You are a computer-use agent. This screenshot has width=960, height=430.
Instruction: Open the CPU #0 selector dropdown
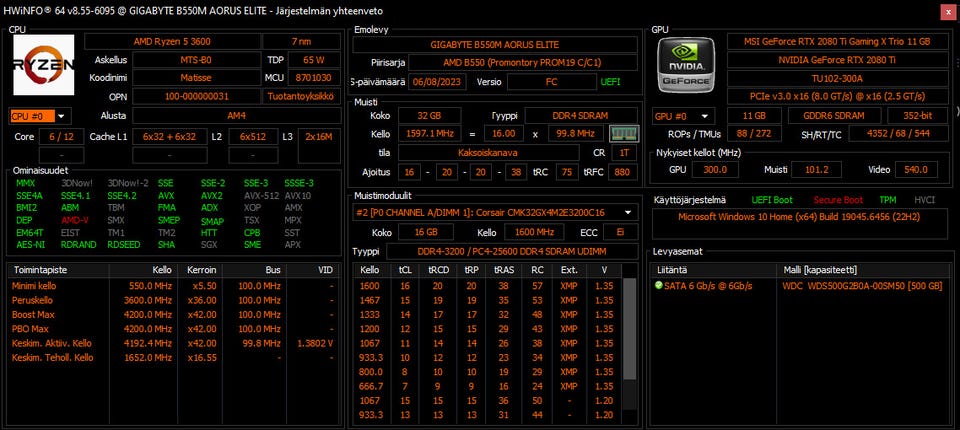pyautogui.click(x=40, y=116)
